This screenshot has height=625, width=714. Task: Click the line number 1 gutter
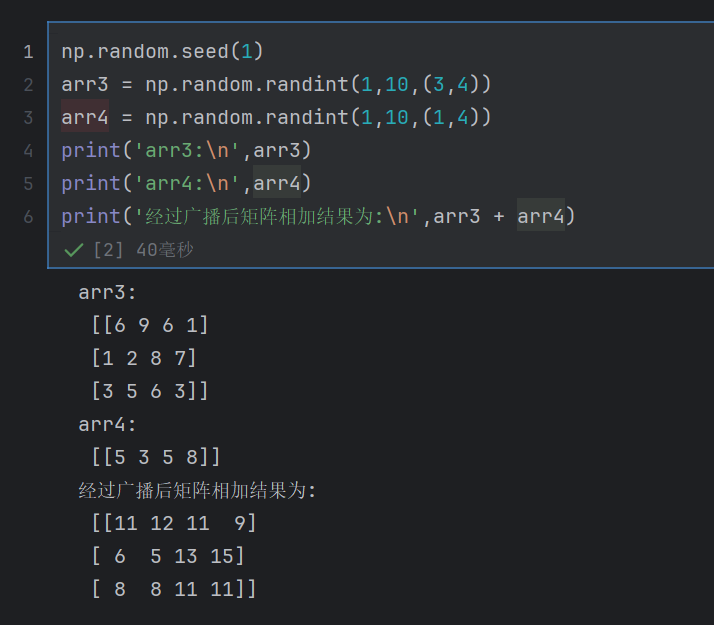(x=28, y=52)
